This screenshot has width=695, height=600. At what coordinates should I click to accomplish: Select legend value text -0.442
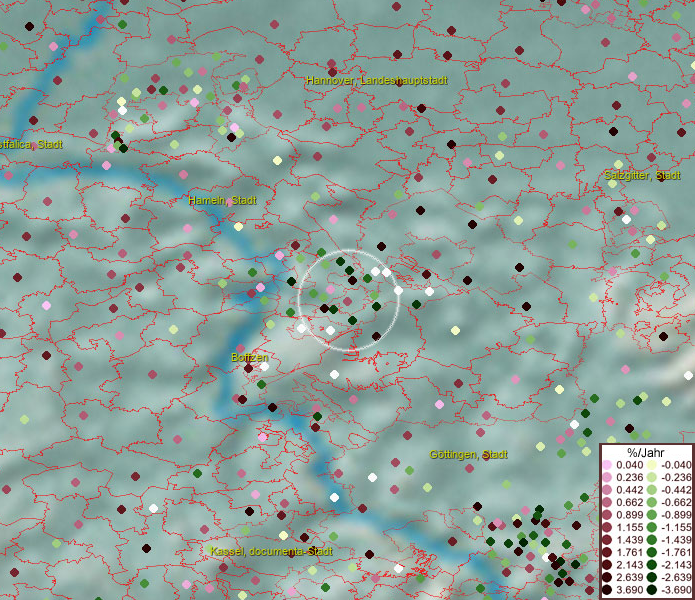[x=676, y=490]
